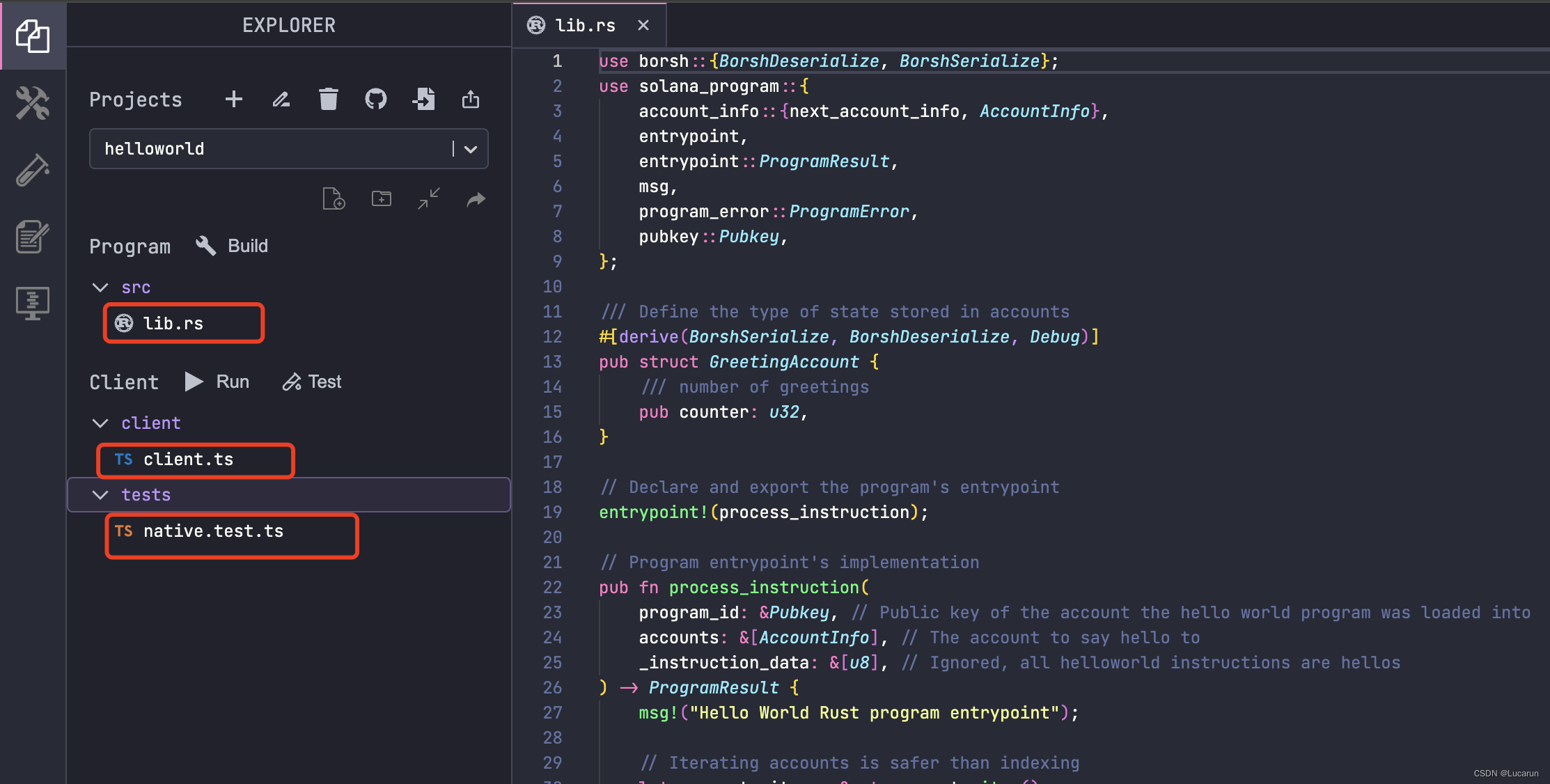Viewport: 1550px width, 784px height.
Task: Import project from GitHub icon
Action: coord(376,100)
